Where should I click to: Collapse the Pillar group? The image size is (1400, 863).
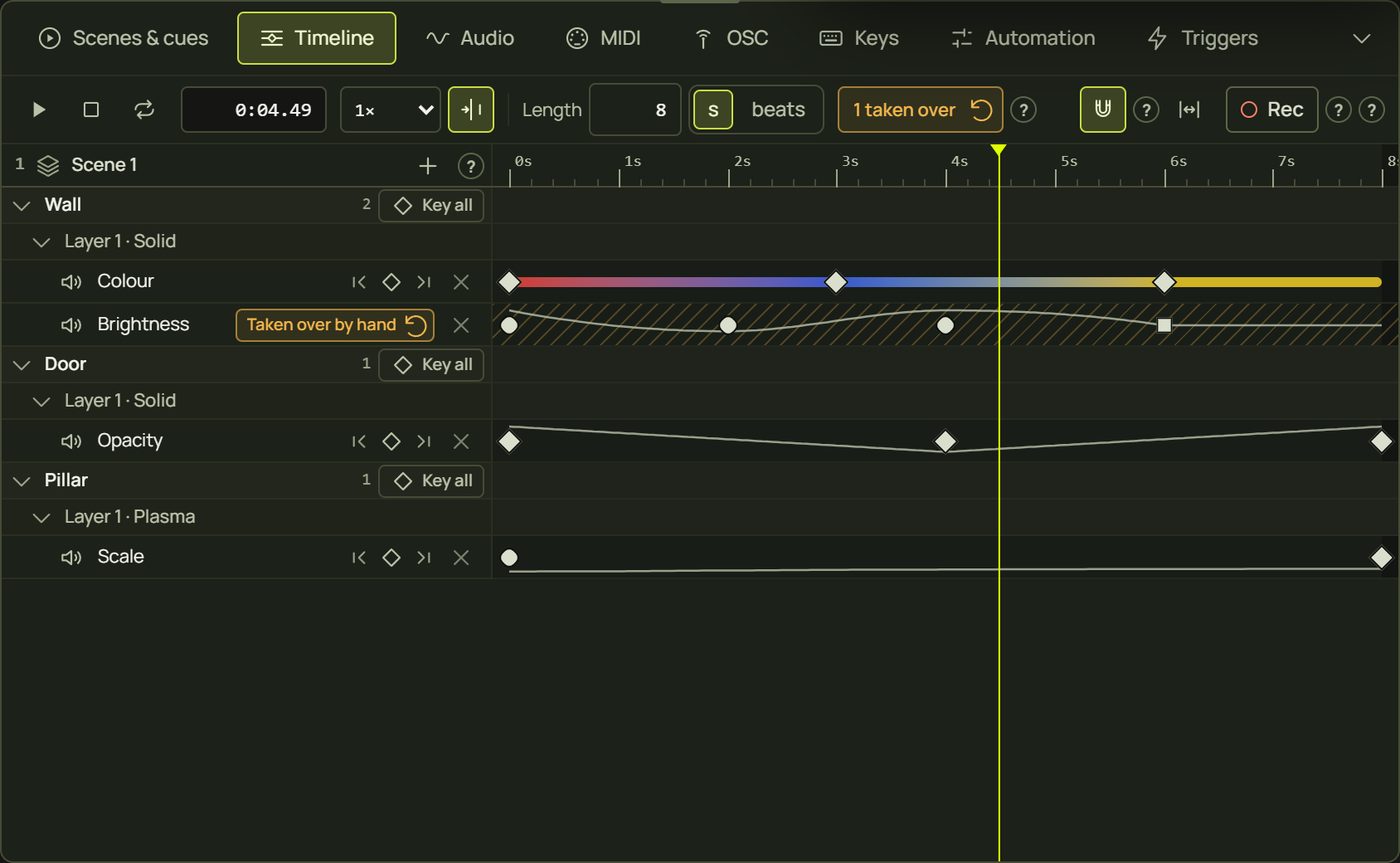tap(21, 481)
